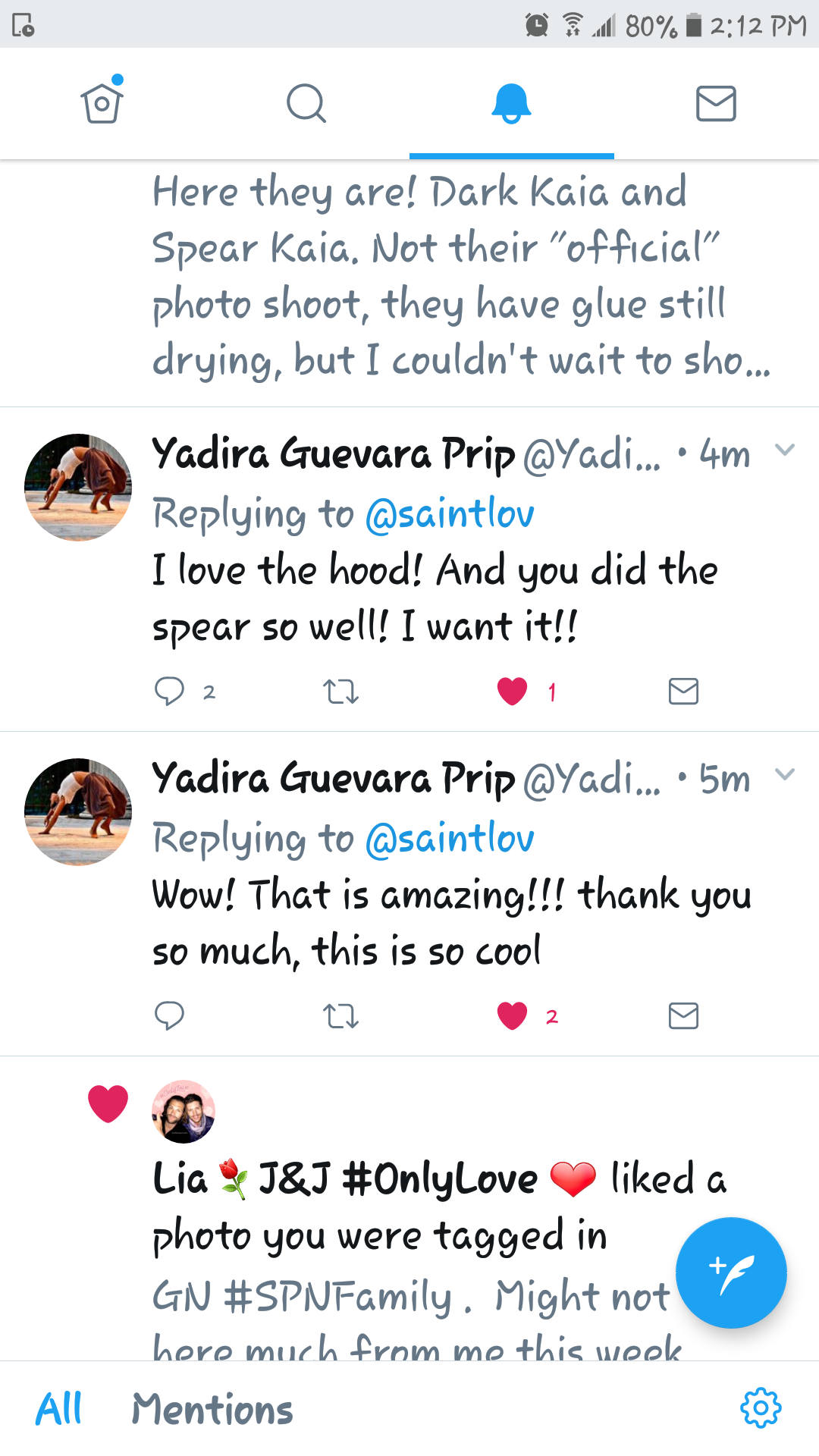The height and width of the screenshot is (1456, 819).
Task: Expand options for the 5m tweet
Action: coord(785,774)
